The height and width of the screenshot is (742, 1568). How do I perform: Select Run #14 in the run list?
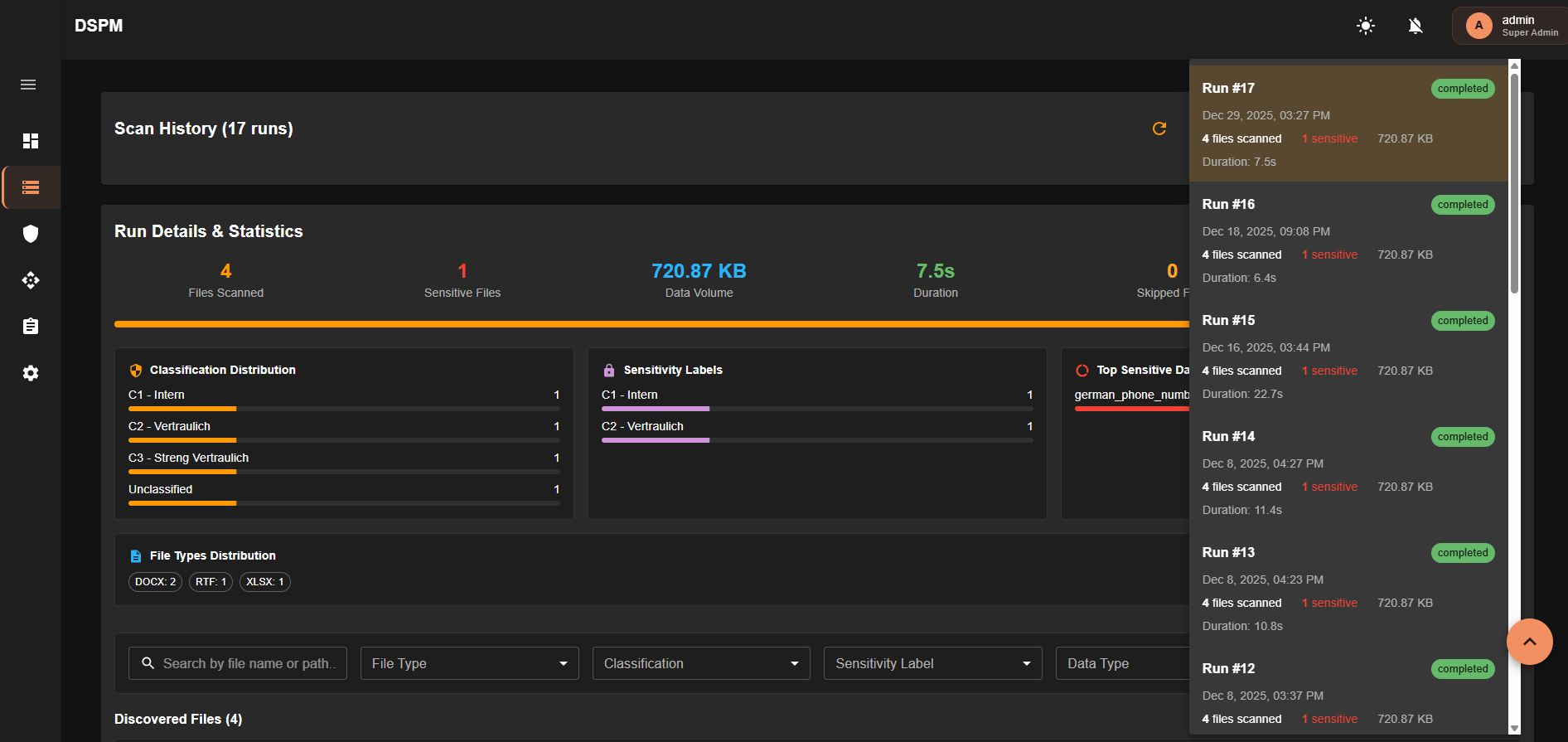click(x=1348, y=472)
